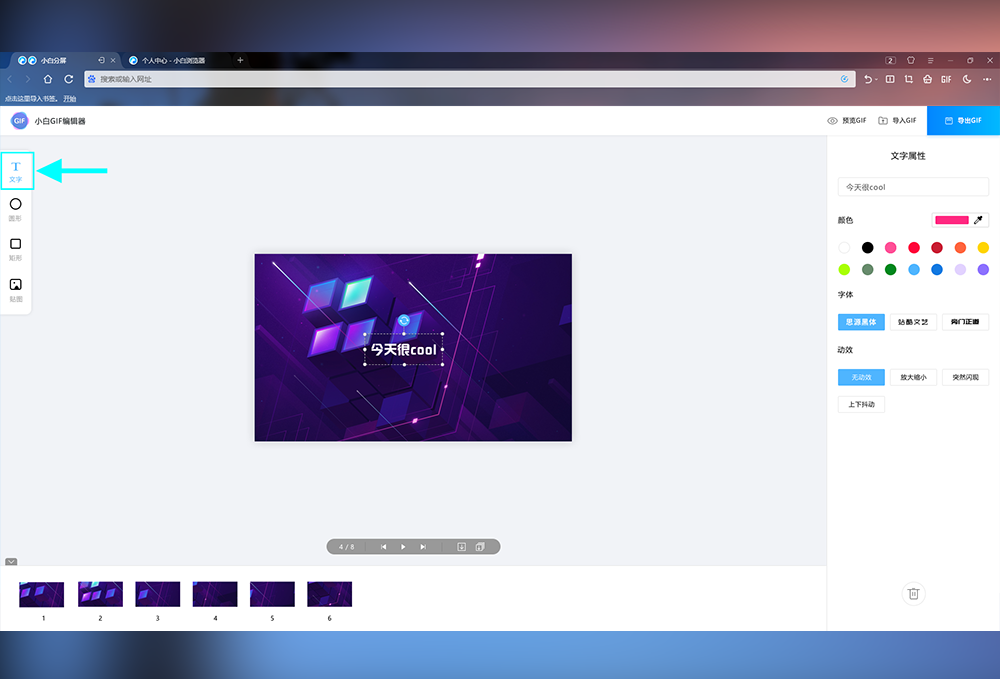This screenshot has width=1000, height=679.
Task: Pick the white color swatch
Action: 844,247
